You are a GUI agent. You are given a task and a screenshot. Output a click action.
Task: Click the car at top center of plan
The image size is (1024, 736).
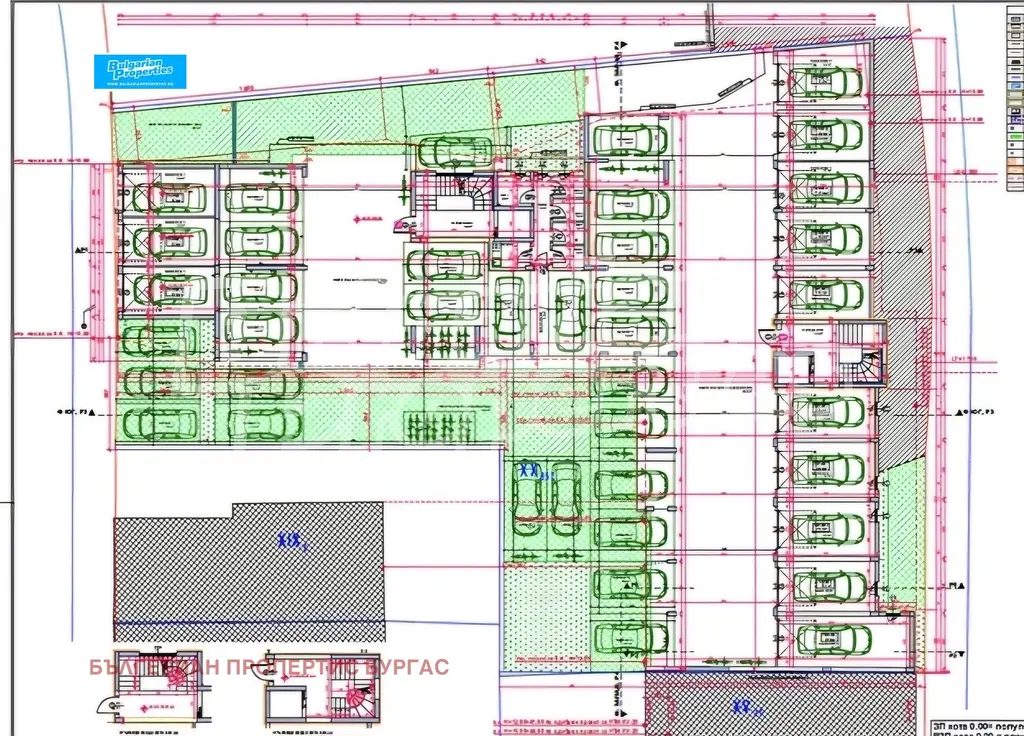(455, 152)
